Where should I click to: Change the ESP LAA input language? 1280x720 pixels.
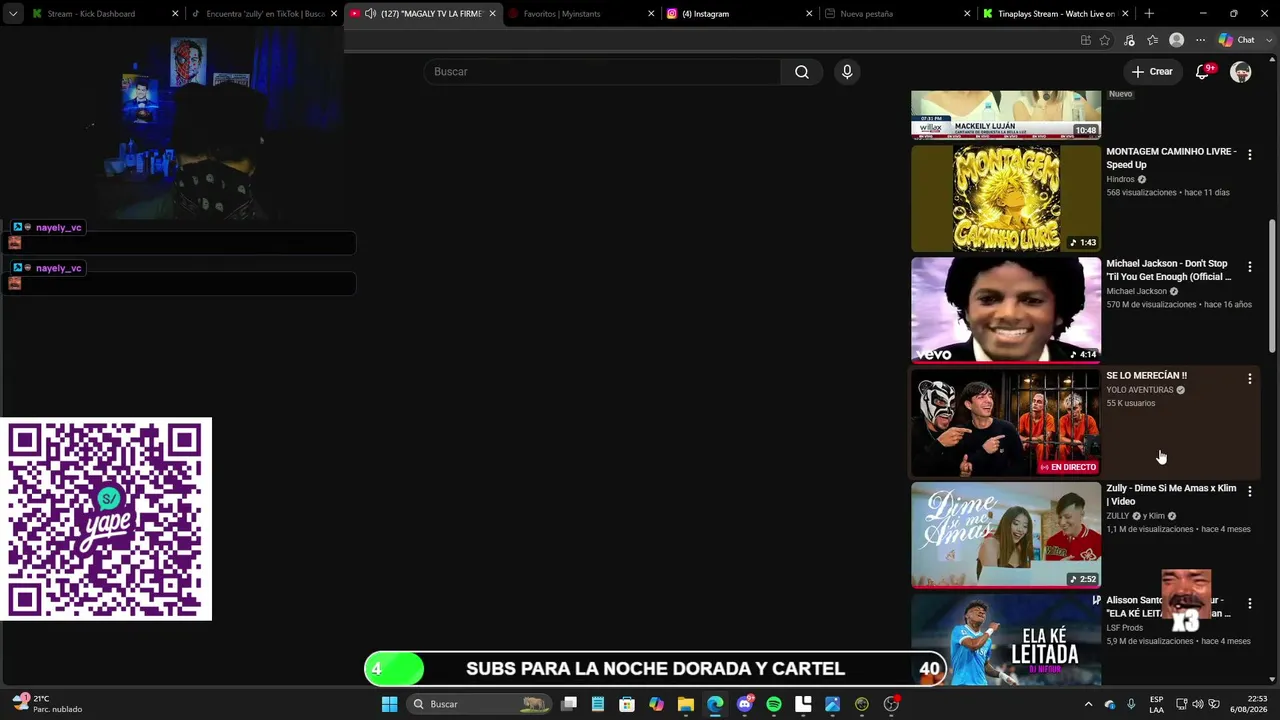(x=1157, y=704)
